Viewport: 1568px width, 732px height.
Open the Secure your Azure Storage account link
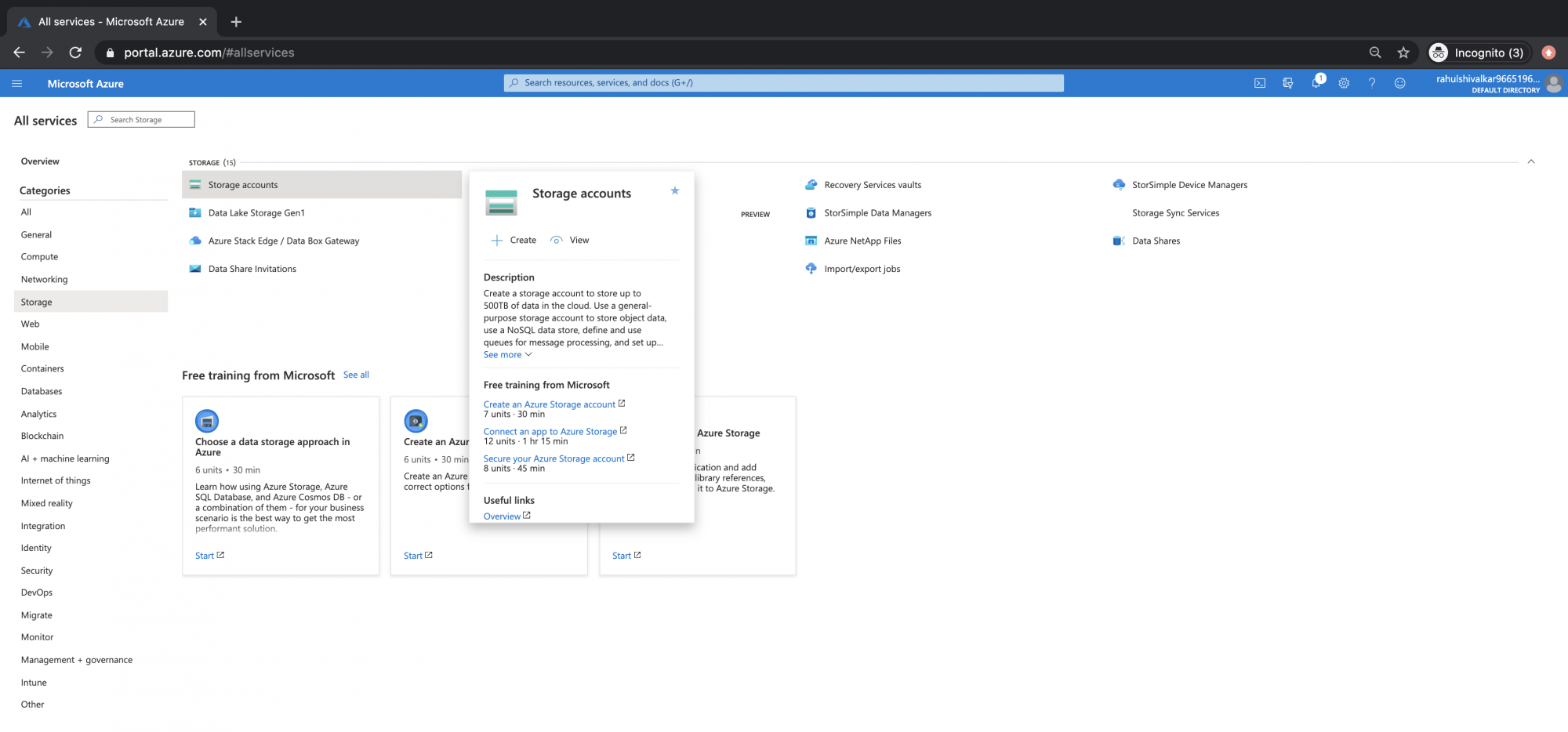pos(554,458)
